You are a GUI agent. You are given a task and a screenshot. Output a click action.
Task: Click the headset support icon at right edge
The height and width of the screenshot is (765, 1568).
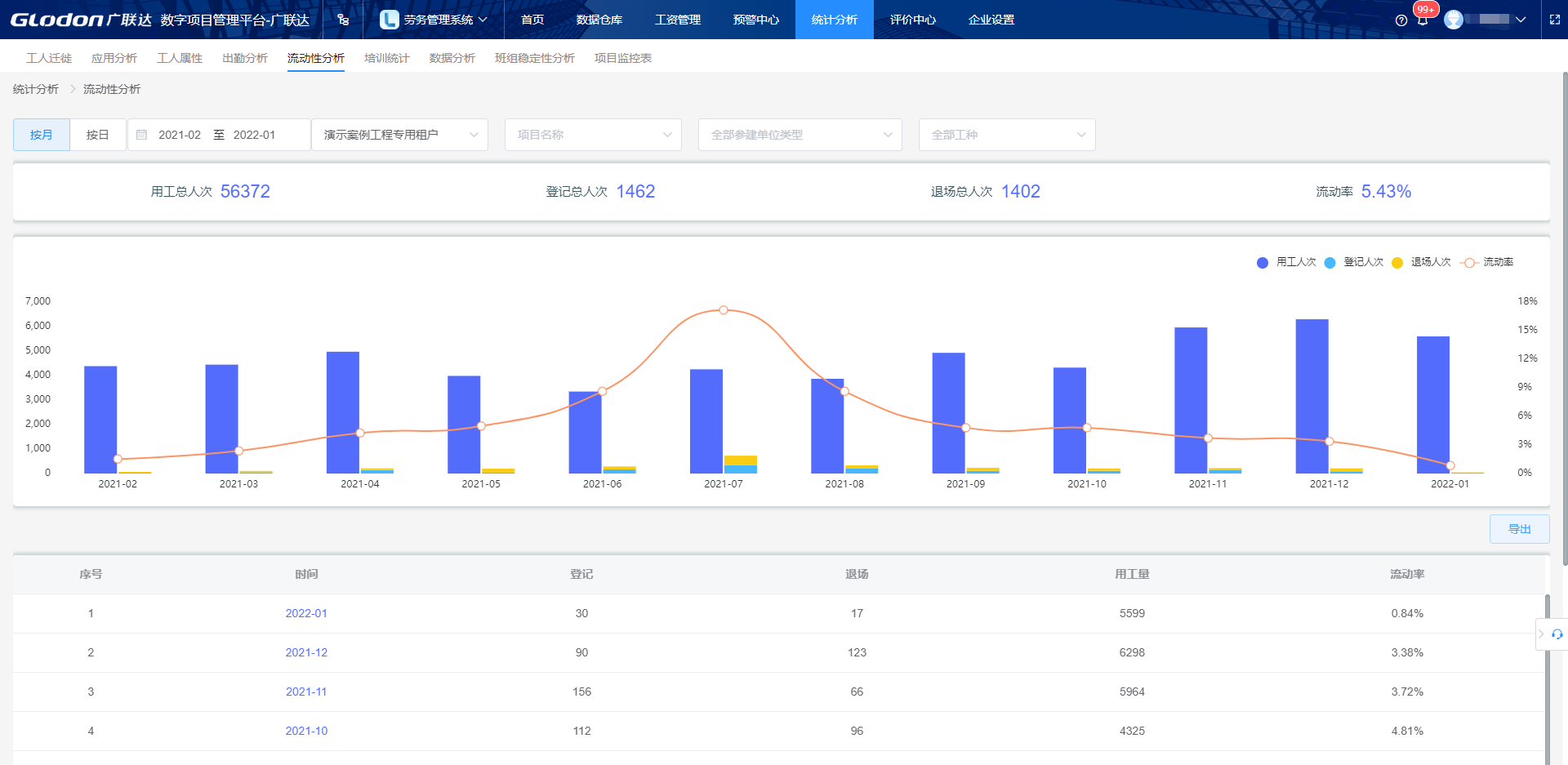[x=1557, y=634]
